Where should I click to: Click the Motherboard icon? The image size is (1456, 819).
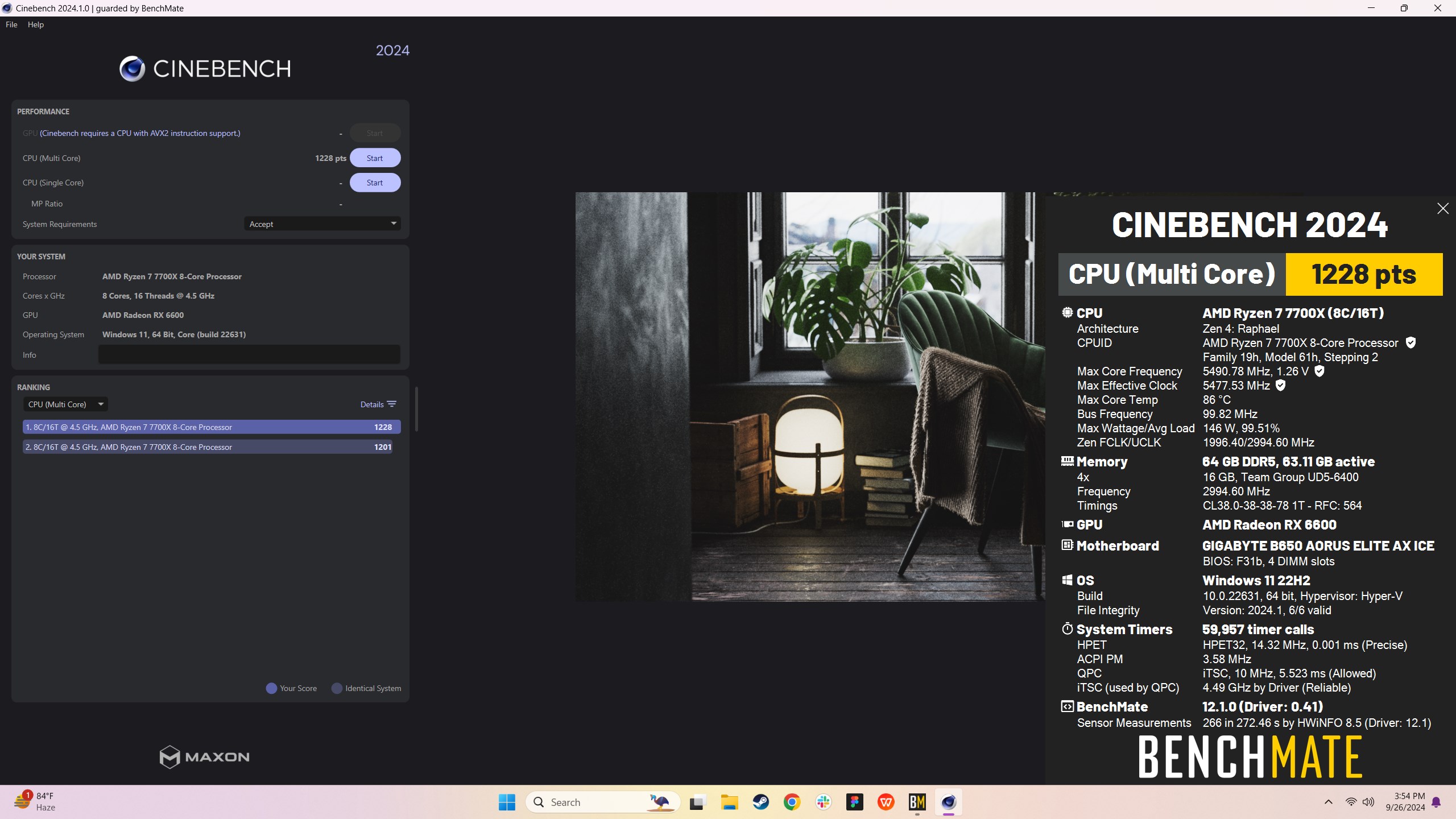(1068, 545)
